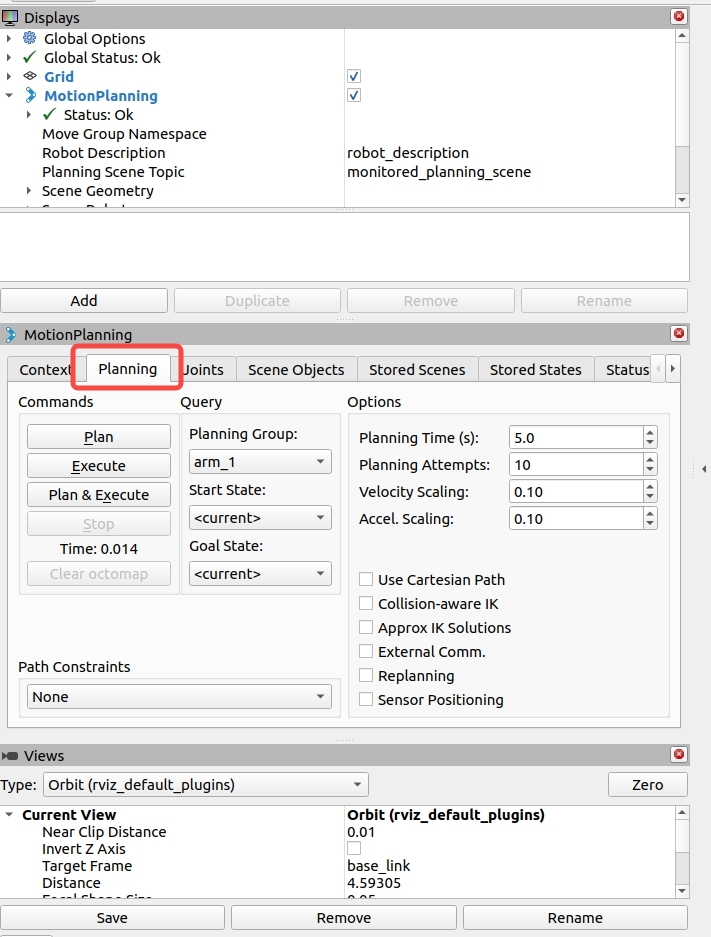711x937 pixels.
Task: Enable Collision-aware IK option
Action: tap(366, 604)
